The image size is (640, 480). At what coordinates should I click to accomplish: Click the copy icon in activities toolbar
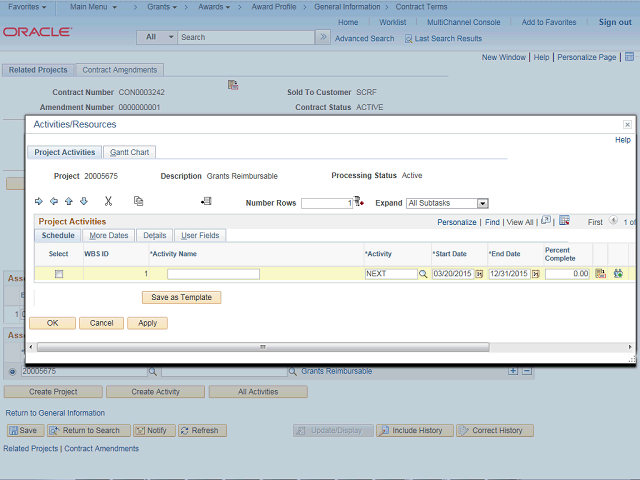tap(138, 201)
